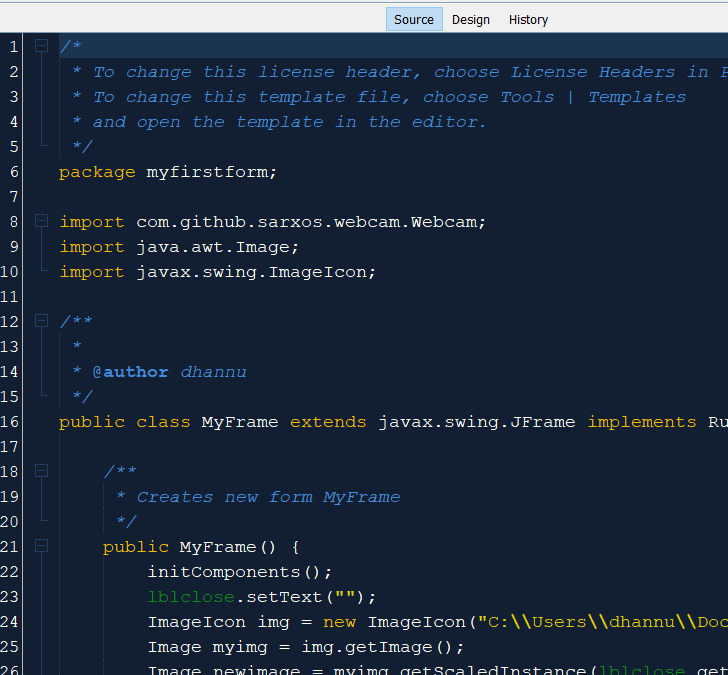Click the comment 'To change this license header'
The width and height of the screenshot is (728, 675).
click(257, 72)
